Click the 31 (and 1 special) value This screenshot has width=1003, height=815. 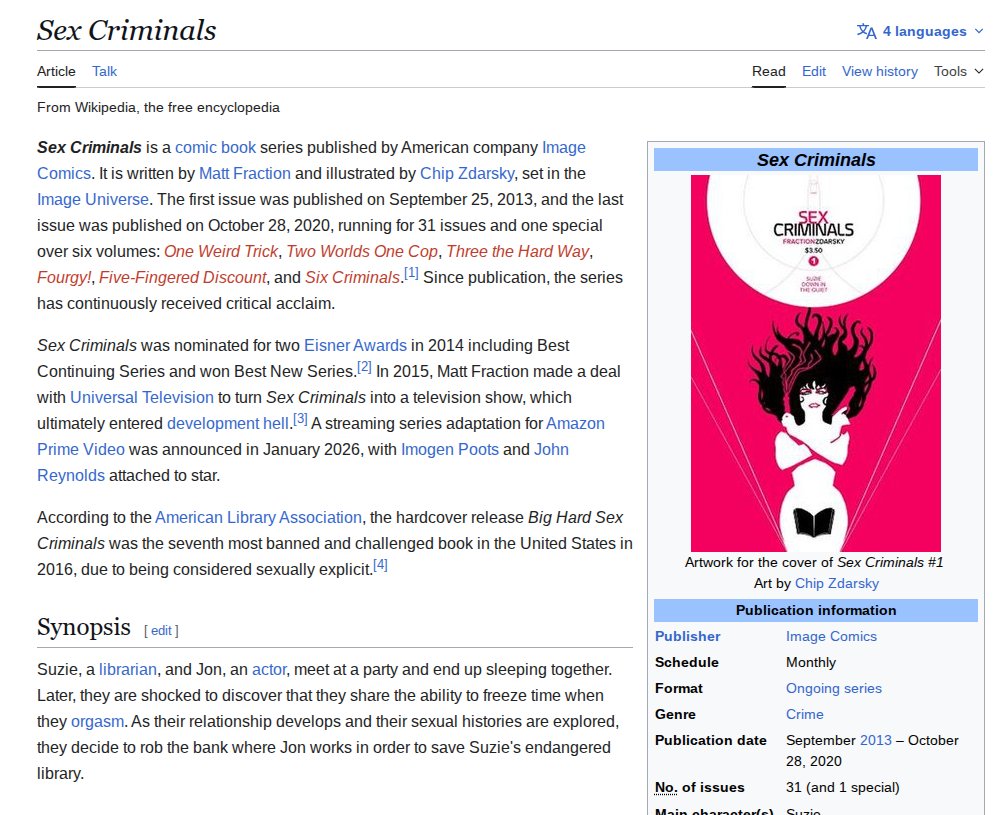click(x=842, y=787)
